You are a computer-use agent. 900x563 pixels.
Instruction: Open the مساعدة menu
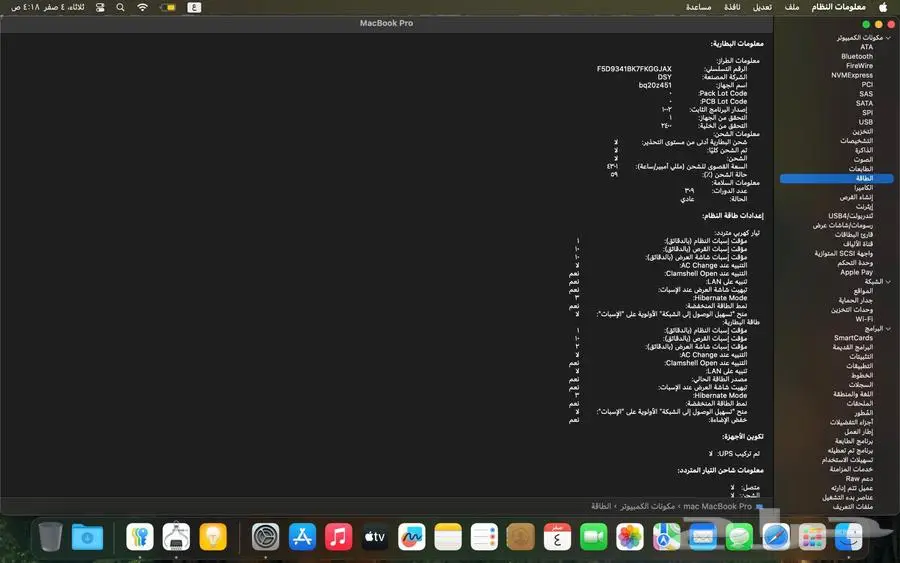pyautogui.click(x=699, y=7)
